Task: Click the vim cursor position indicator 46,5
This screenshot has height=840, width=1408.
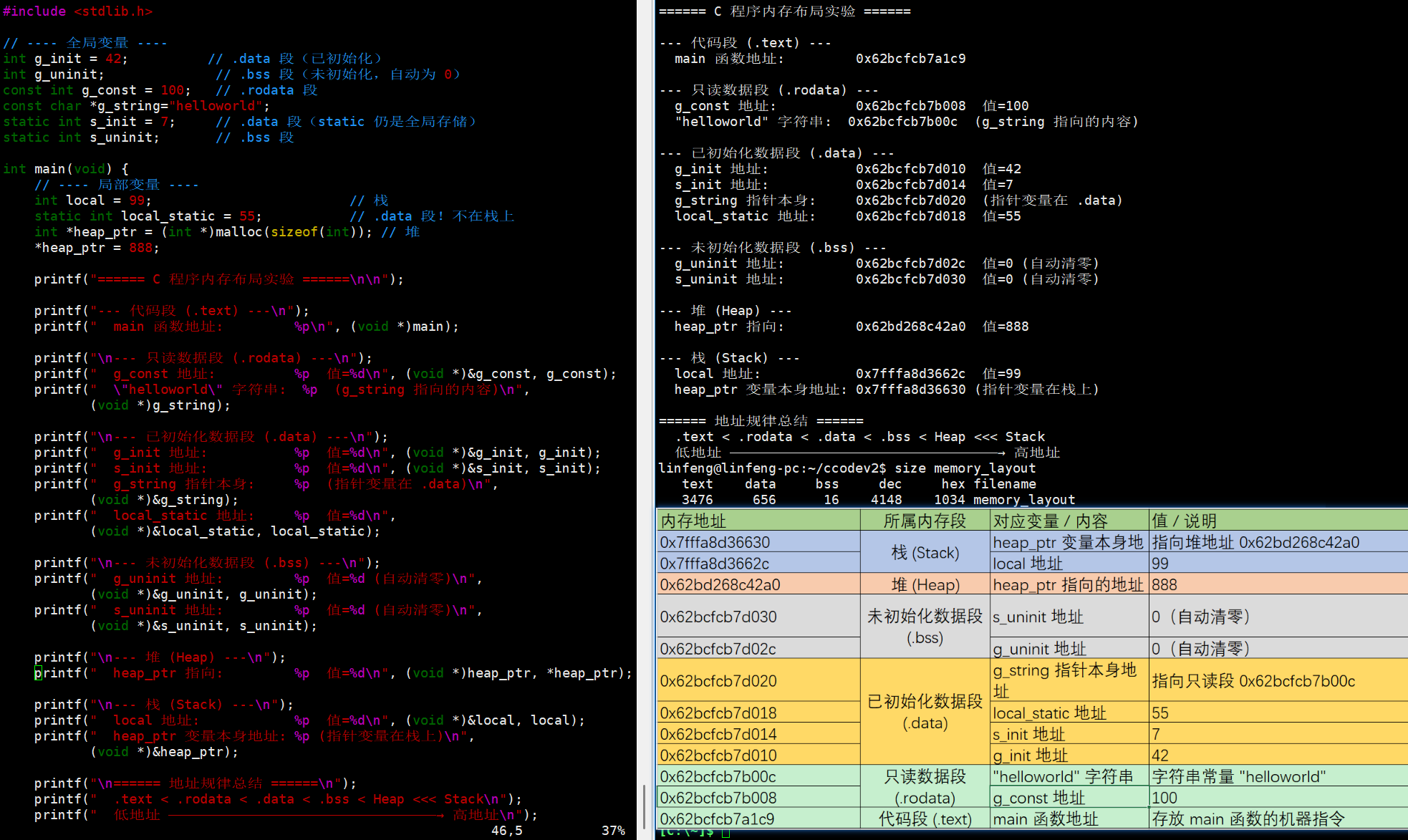Action: 506,831
